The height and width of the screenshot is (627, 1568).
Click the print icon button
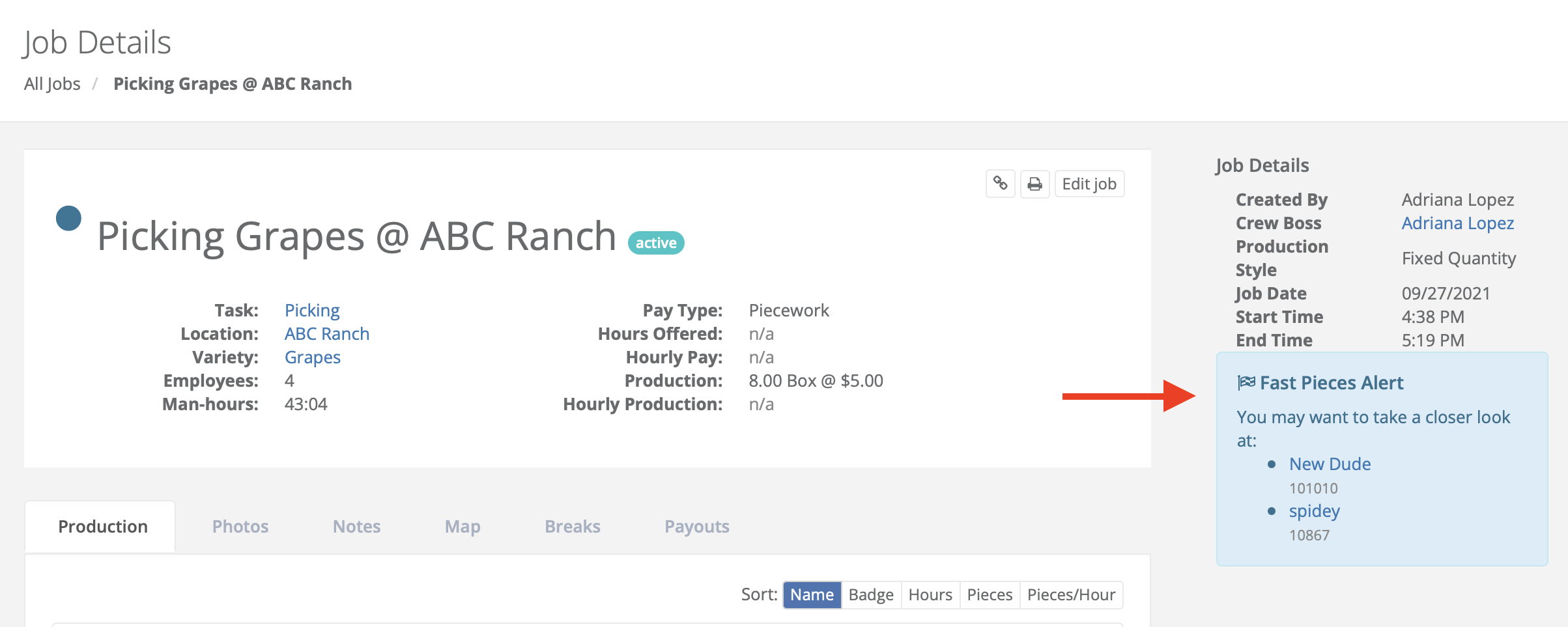[1034, 184]
